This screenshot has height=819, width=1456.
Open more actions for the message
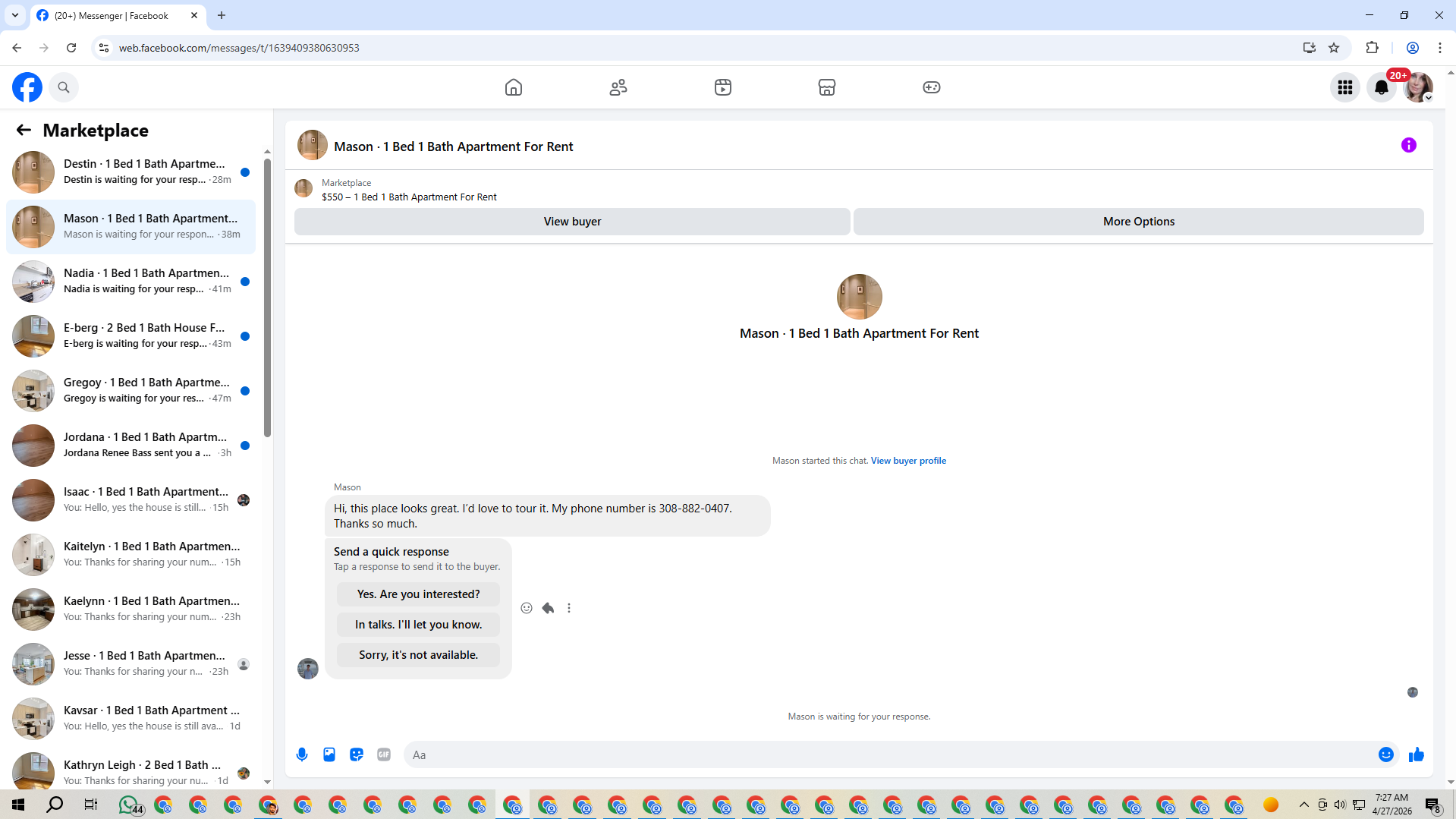(x=569, y=608)
